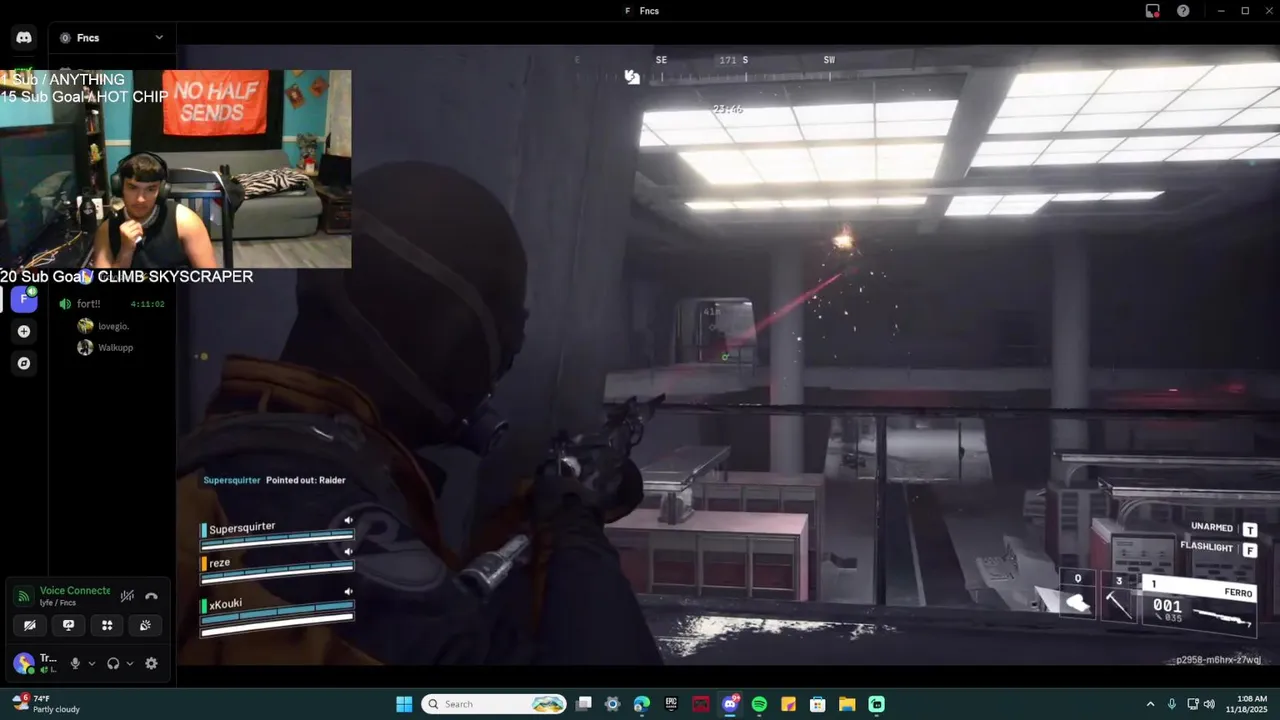Click reze health bar in squad list
Image resolution: width=1280 pixels, height=720 pixels.
point(277,571)
